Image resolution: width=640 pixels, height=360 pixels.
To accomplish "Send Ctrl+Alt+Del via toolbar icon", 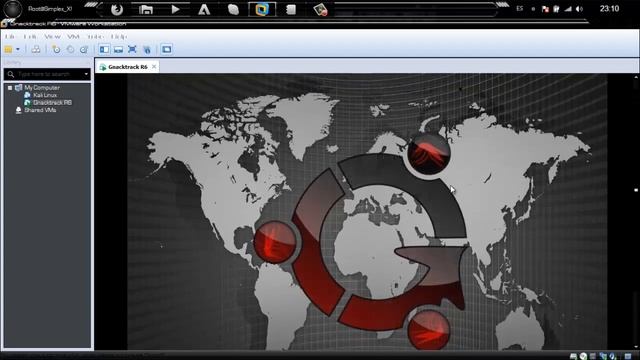I will pyautogui.click(x=36, y=49).
